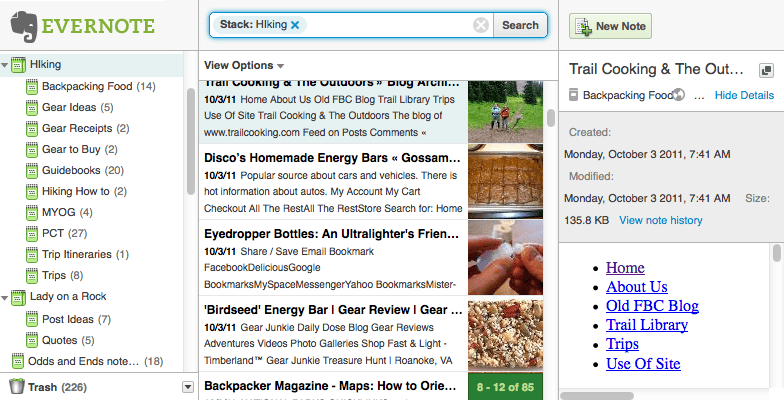This screenshot has width=784, height=400.
Task: Click the Evernote elephant logo icon
Action: 24,26
